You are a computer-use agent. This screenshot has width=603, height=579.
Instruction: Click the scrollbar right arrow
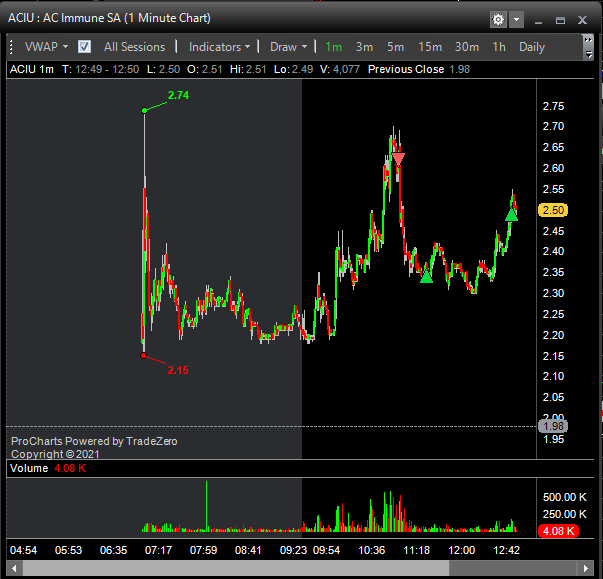(x=586, y=568)
